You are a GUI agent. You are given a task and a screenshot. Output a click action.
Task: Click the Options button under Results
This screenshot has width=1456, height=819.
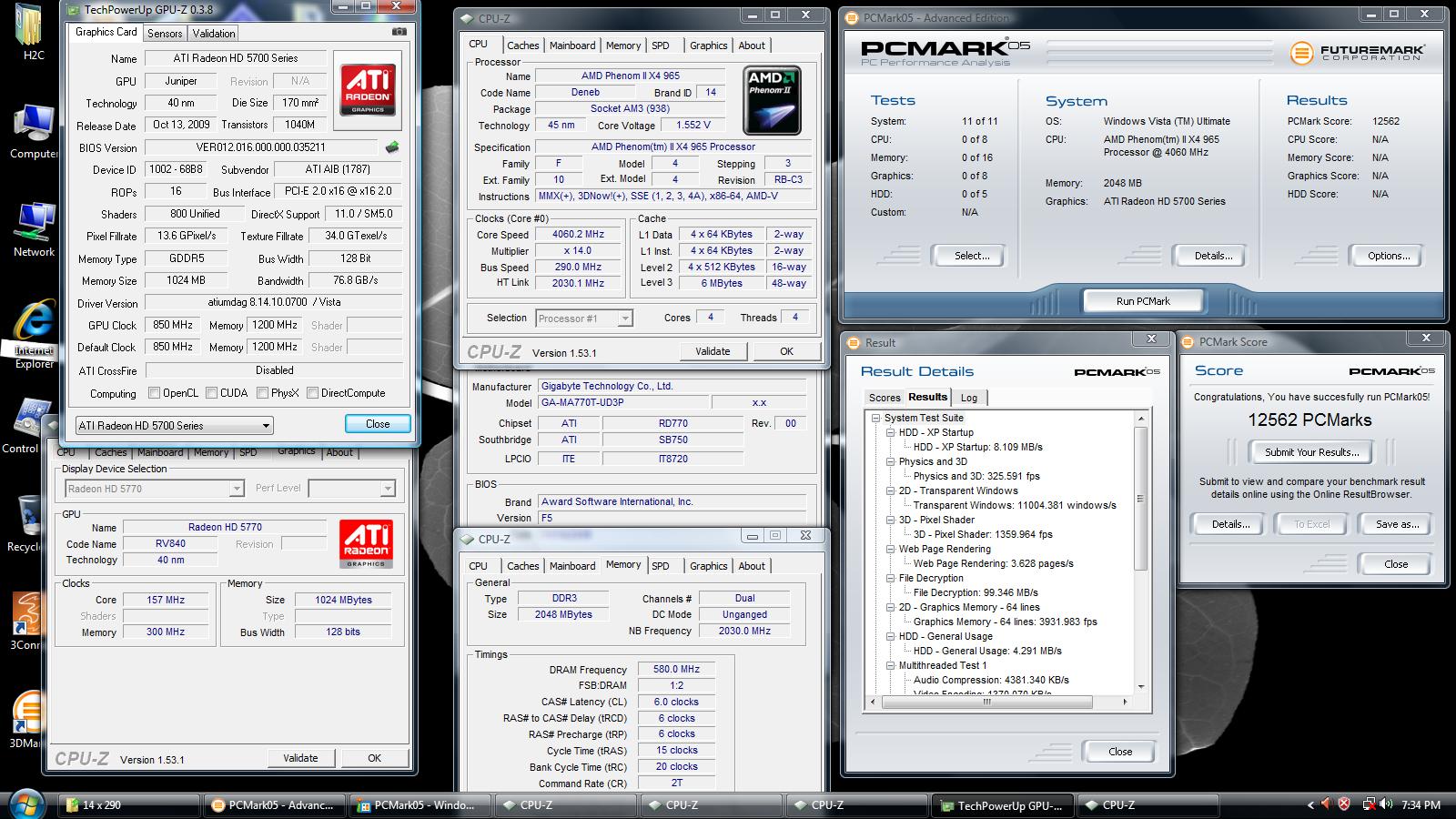click(x=1389, y=256)
